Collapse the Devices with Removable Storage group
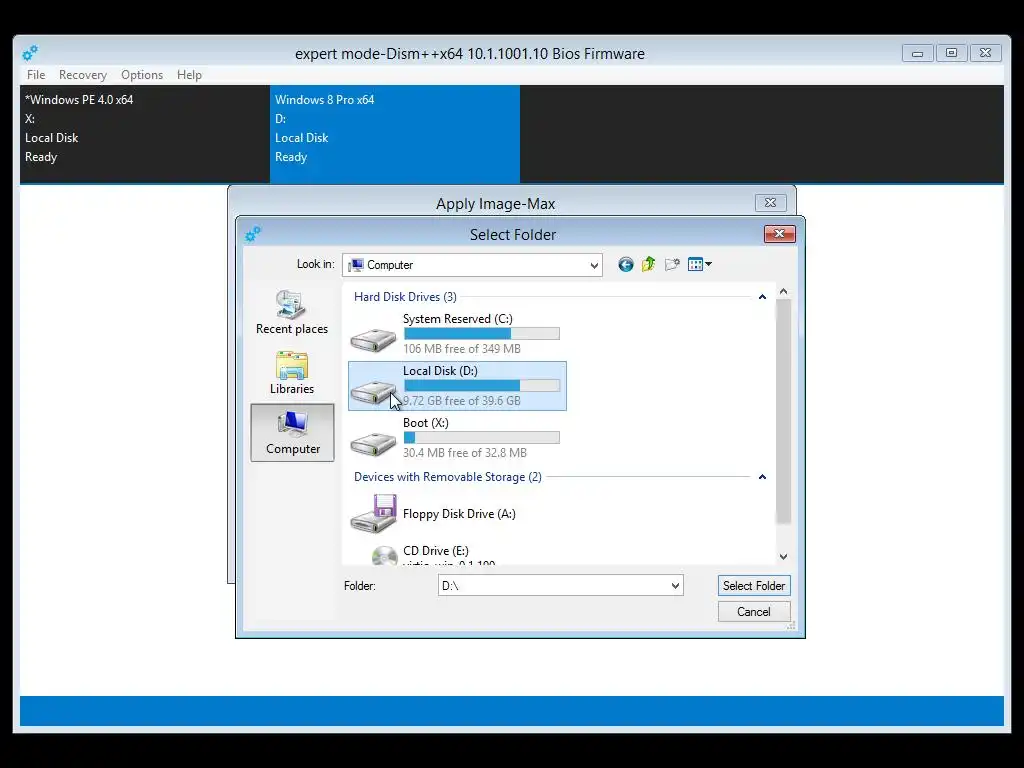The height and width of the screenshot is (768, 1024). 762,477
